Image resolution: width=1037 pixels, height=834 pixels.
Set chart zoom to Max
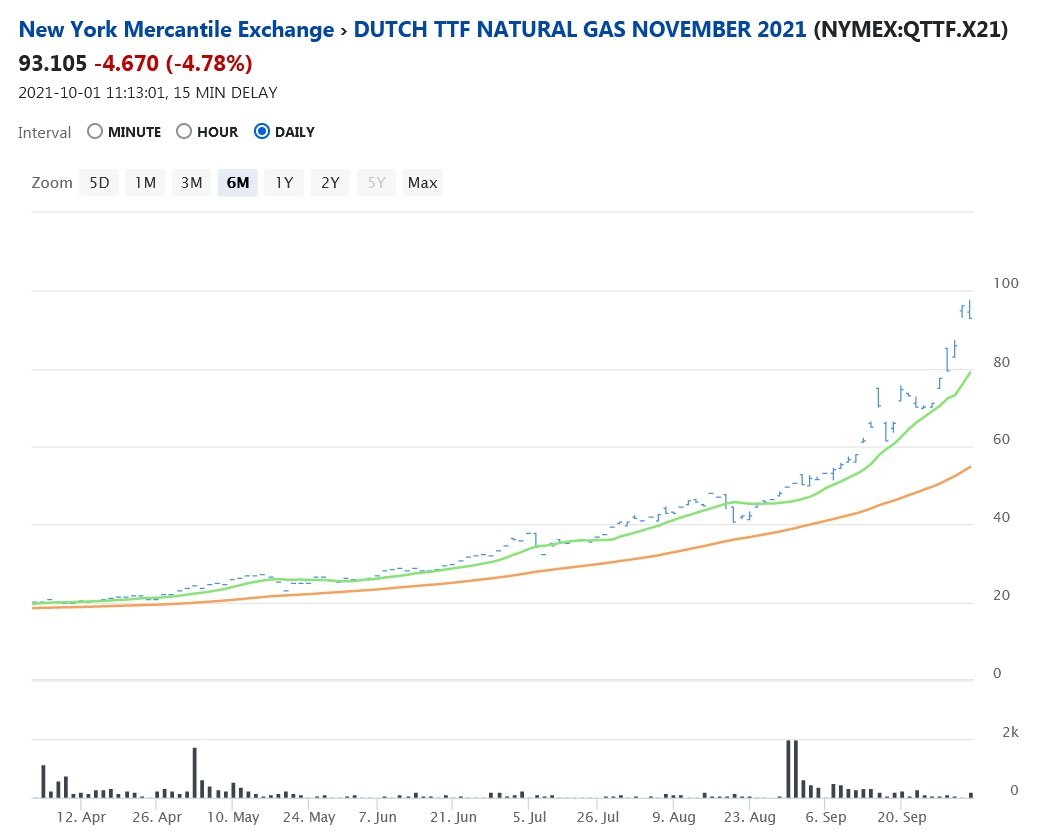[x=423, y=183]
